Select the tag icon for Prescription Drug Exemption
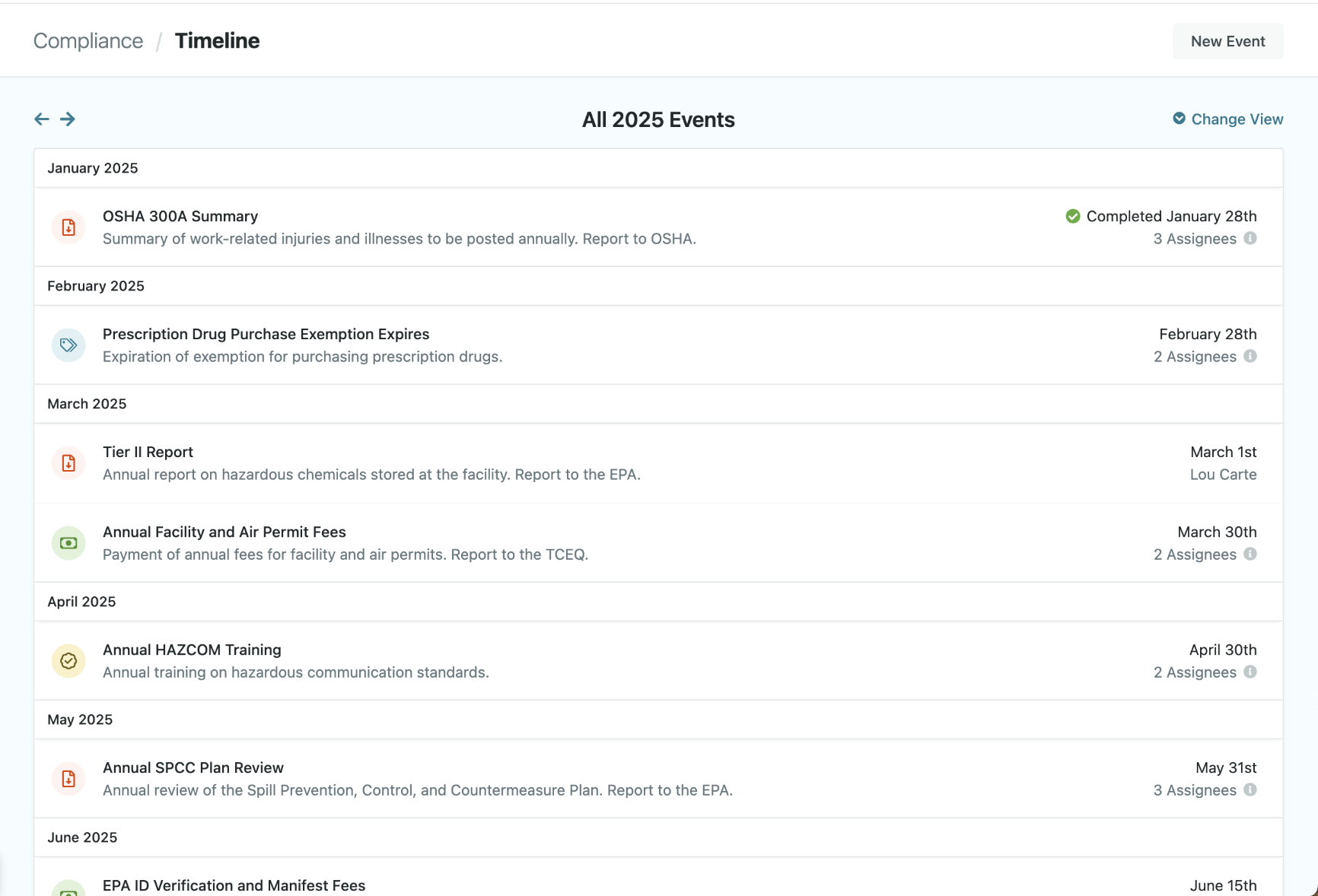This screenshot has height=896, width=1318. (68, 345)
